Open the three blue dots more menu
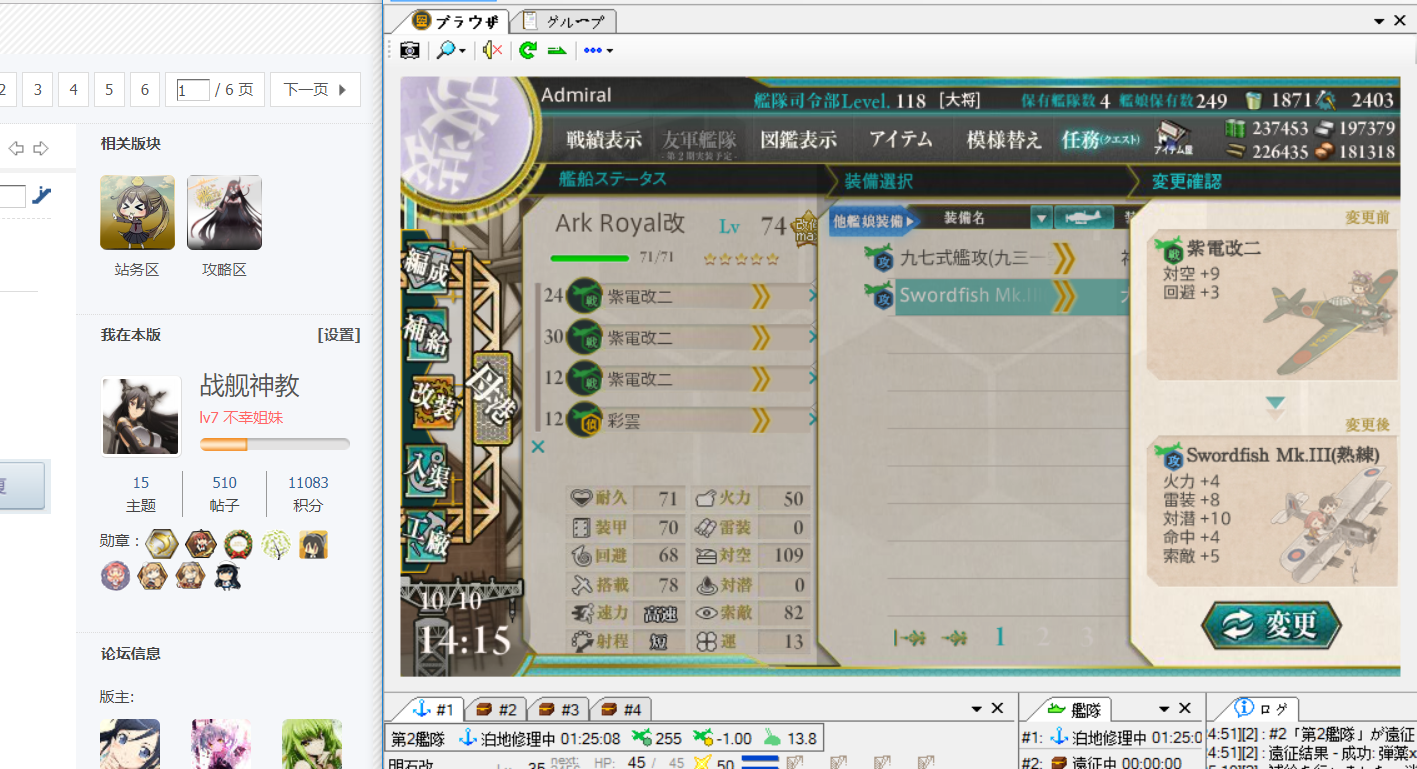 (593, 50)
